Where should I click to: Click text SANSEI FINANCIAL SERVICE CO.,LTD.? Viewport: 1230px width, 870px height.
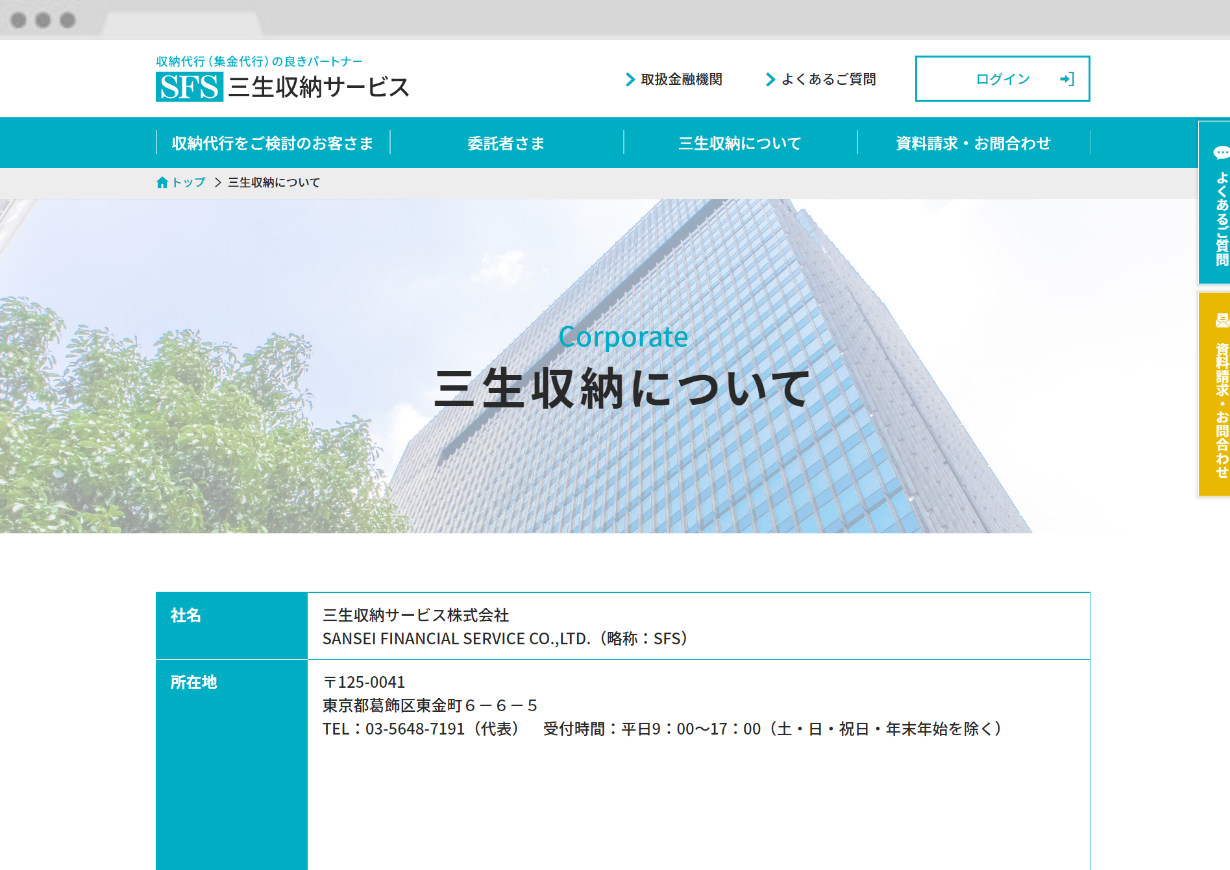tap(456, 638)
